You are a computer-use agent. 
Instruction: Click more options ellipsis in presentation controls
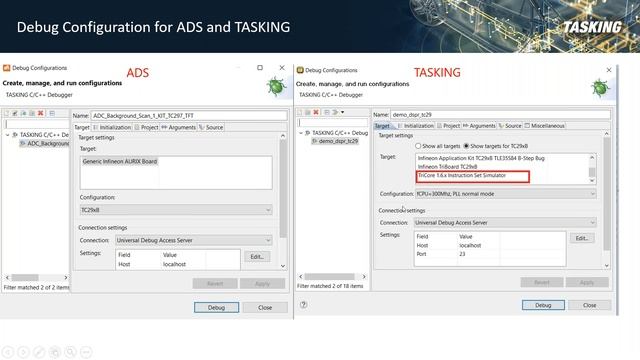tap(86, 352)
